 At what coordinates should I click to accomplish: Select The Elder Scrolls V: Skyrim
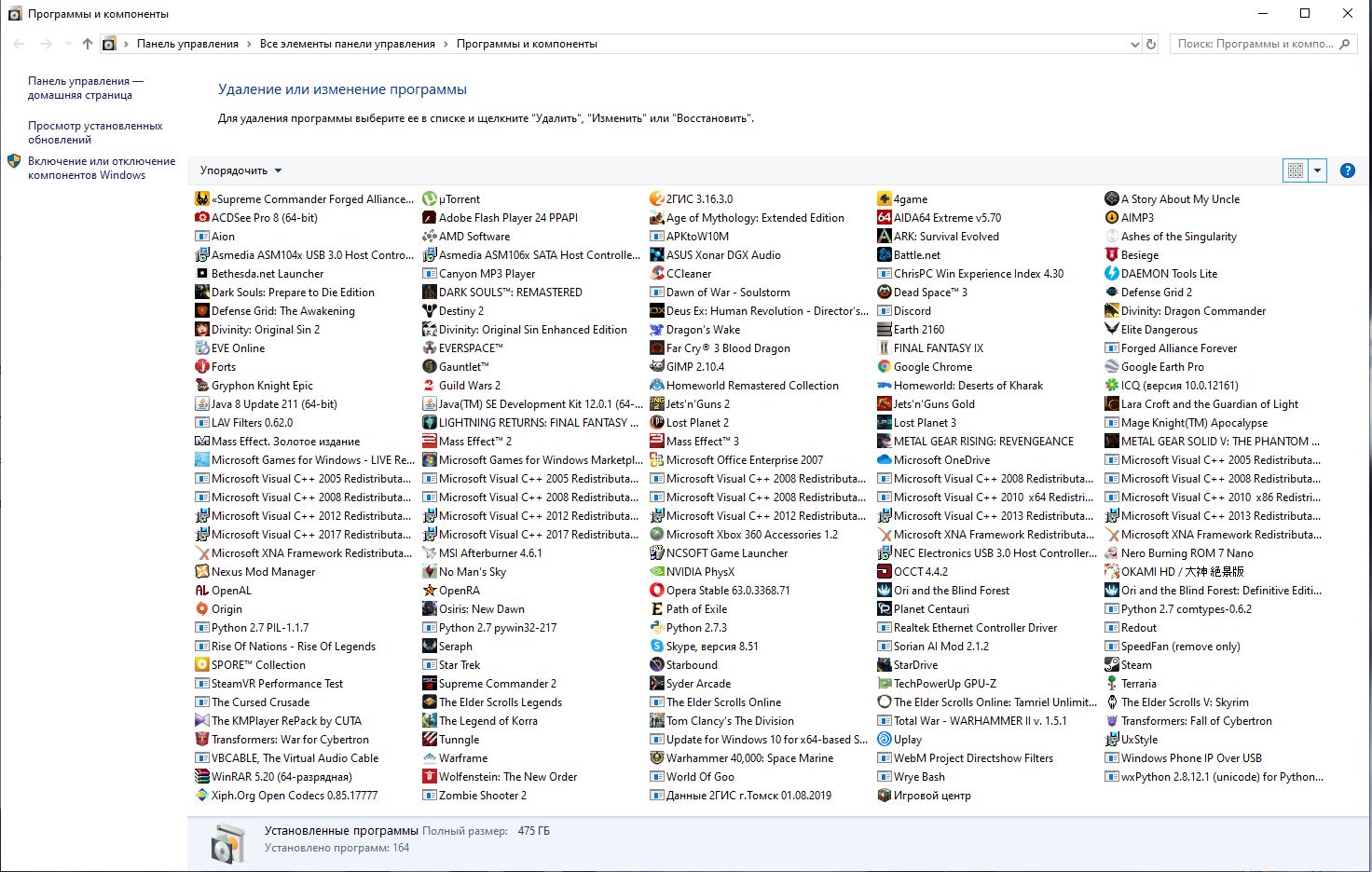(x=1176, y=702)
